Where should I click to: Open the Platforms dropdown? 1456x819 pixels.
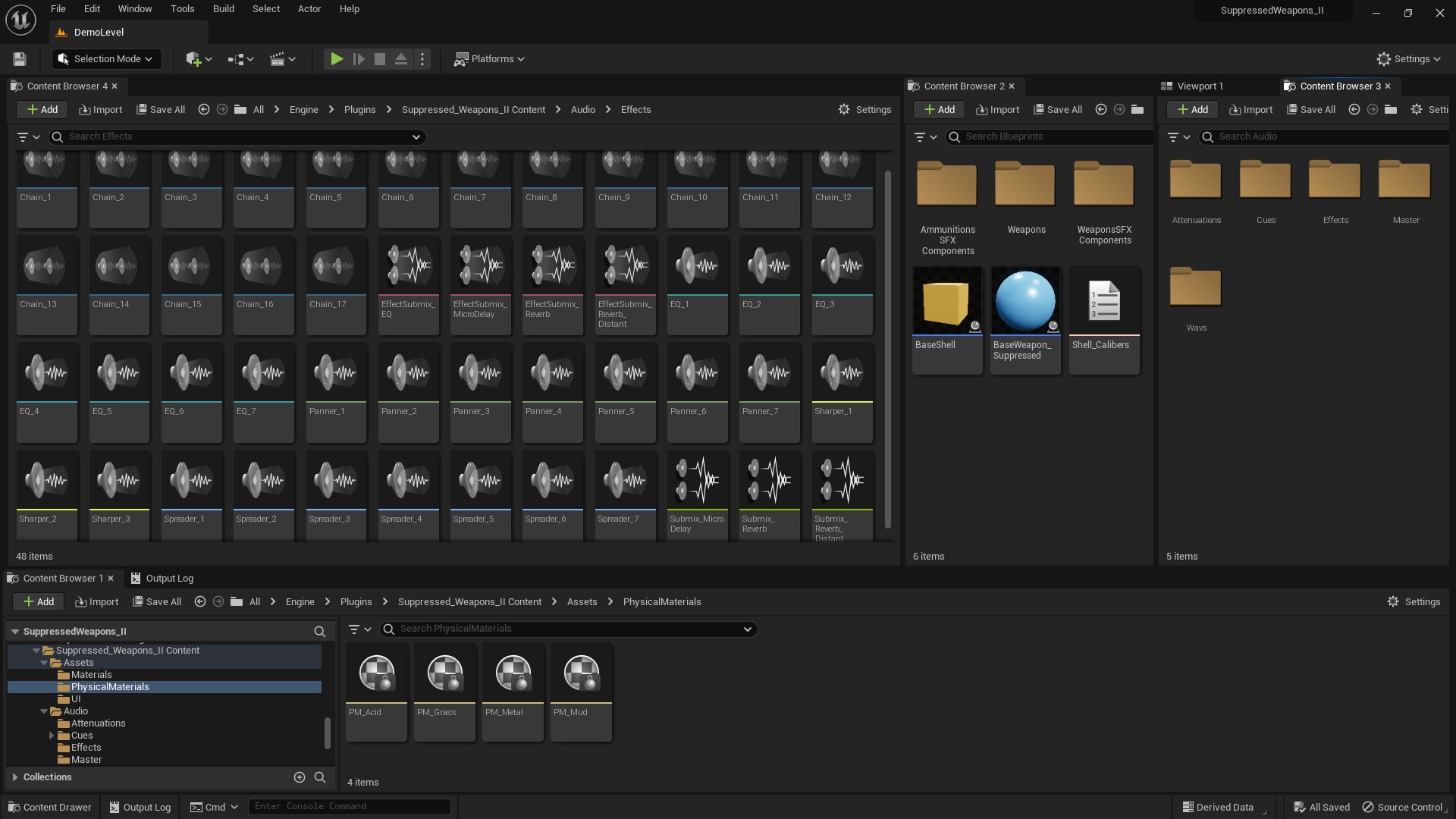488,58
